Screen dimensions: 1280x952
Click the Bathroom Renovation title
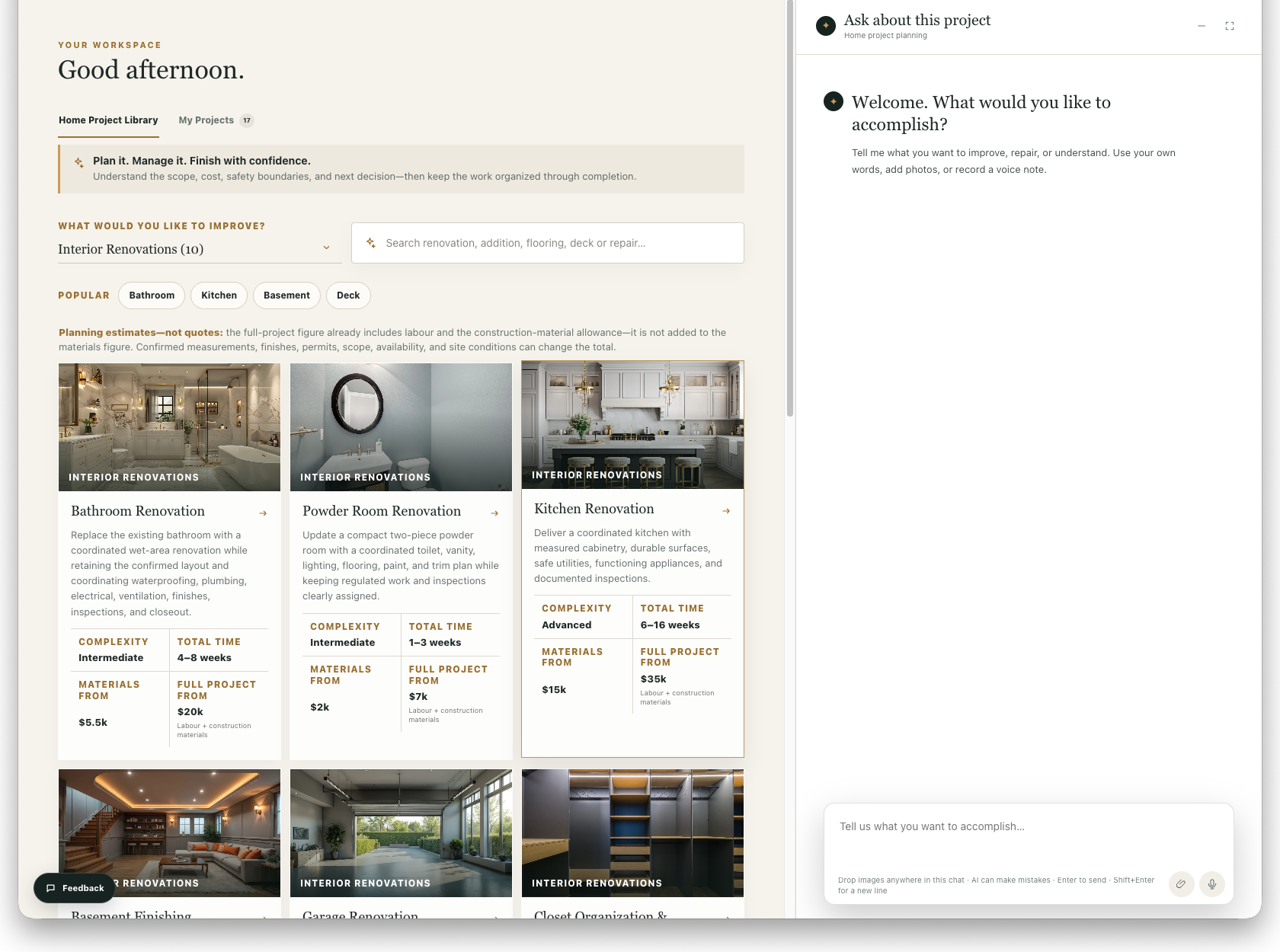tap(138, 511)
